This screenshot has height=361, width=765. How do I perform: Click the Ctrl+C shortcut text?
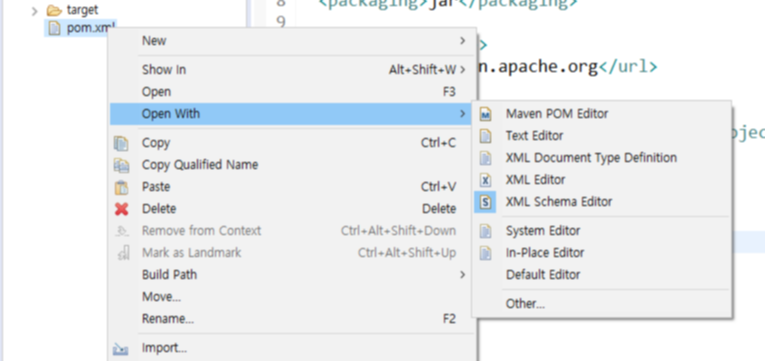coord(438,143)
